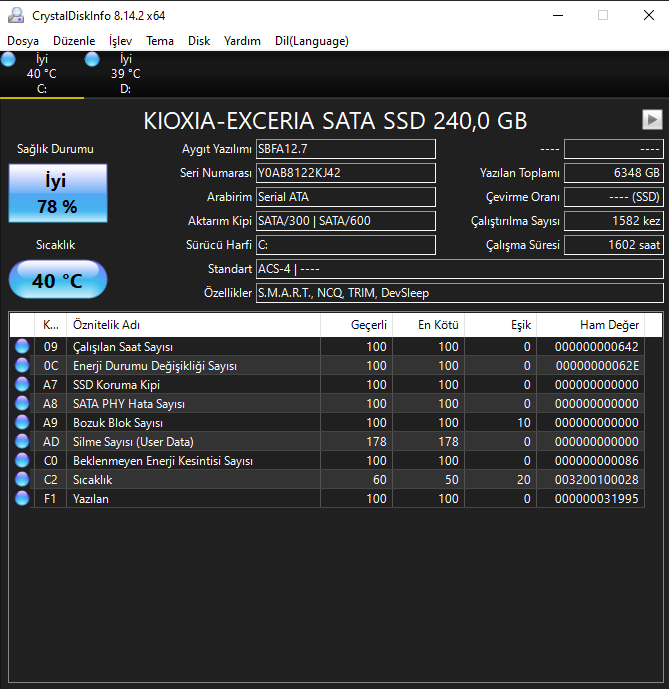Close the CrystalDiskInfo window
This screenshot has height=689, width=669.
tap(649, 15)
